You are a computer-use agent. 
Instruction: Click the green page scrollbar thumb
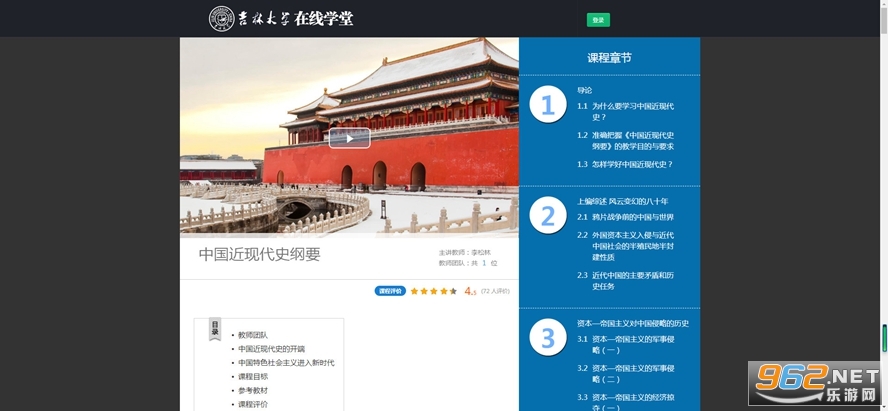click(x=884, y=337)
